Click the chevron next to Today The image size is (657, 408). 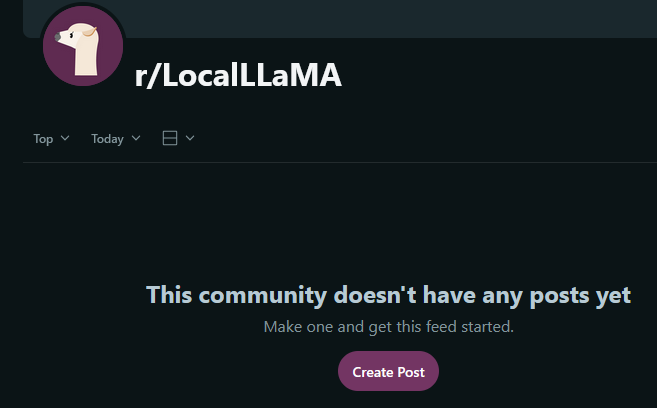point(136,138)
